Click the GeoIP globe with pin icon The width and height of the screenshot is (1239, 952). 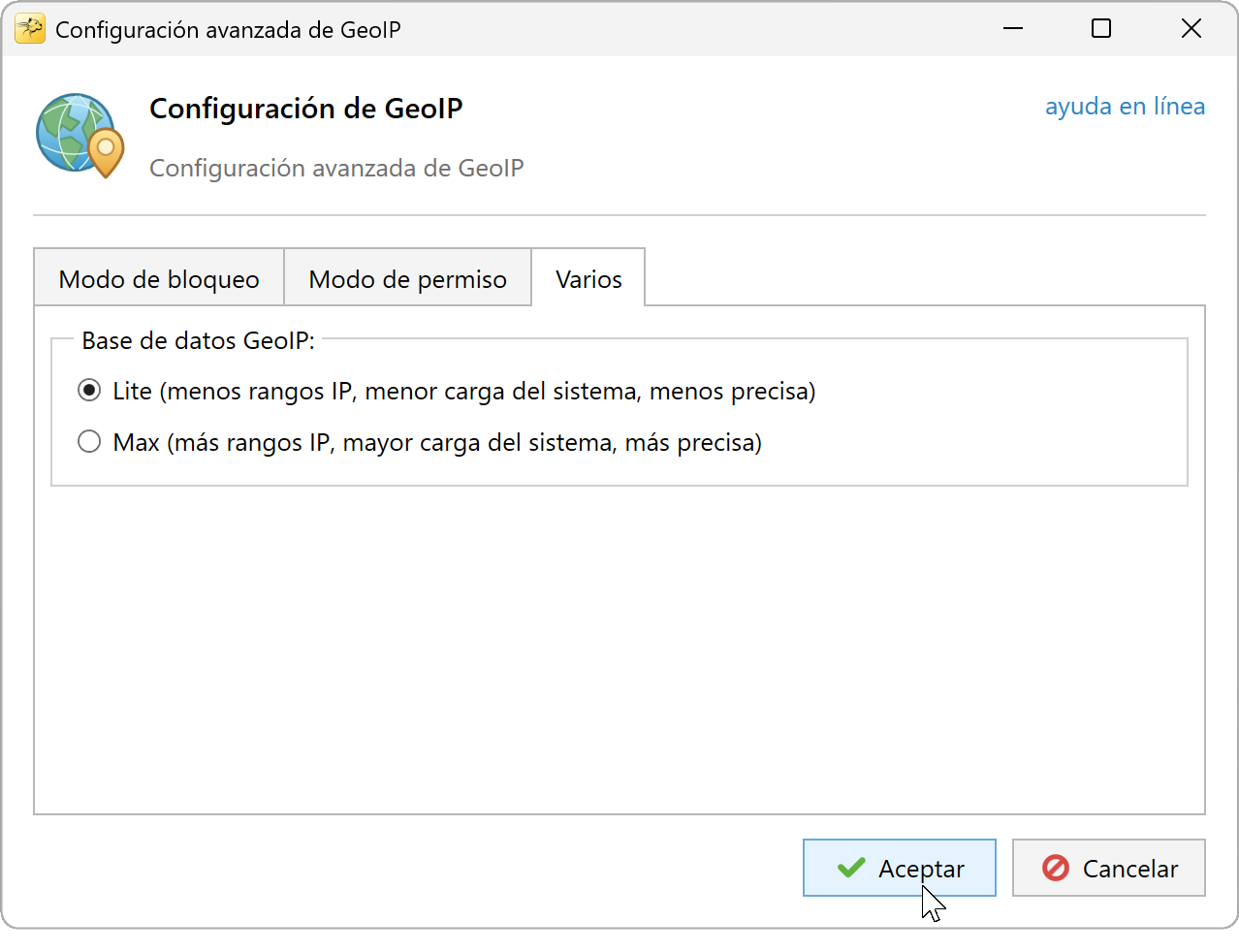pos(80,136)
